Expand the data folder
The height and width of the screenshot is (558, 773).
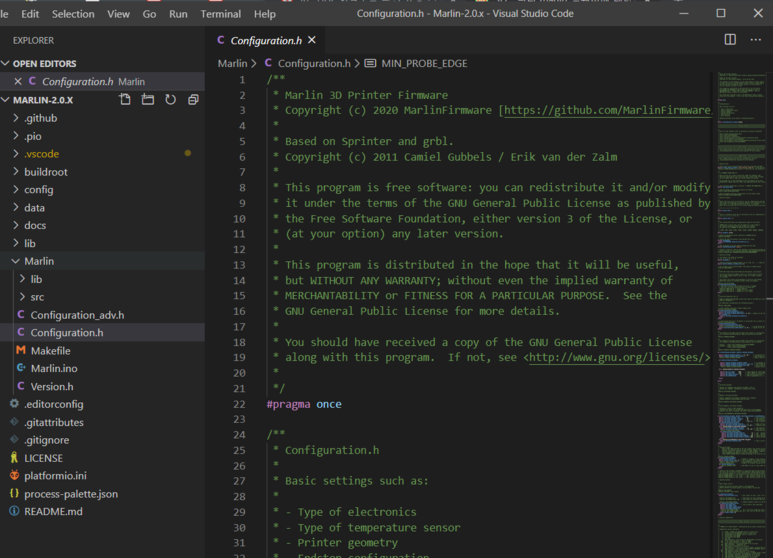tap(16, 207)
